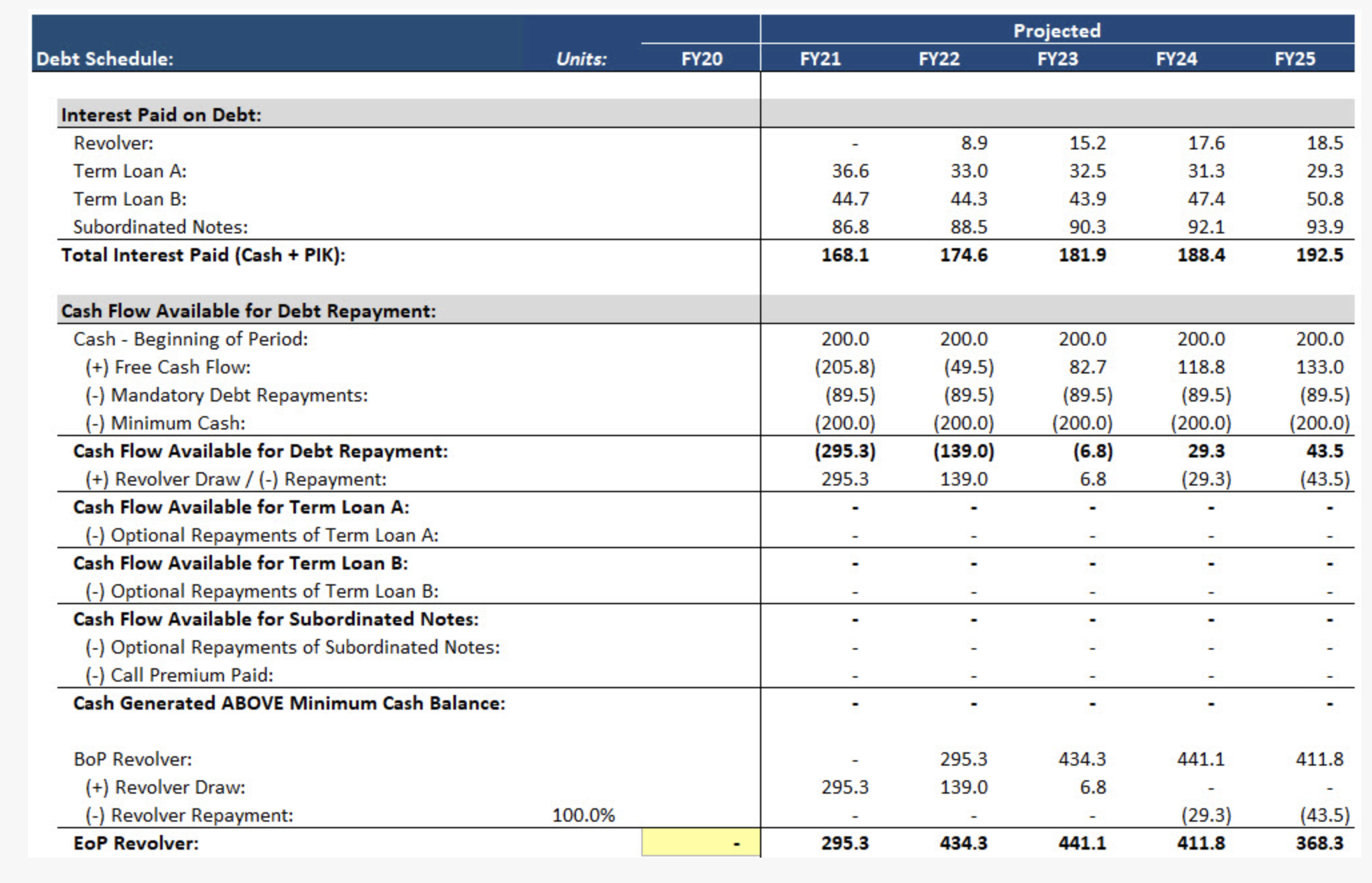The width and height of the screenshot is (1372, 883).
Task: Click the Call Premium Paid row label
Action: 179,675
